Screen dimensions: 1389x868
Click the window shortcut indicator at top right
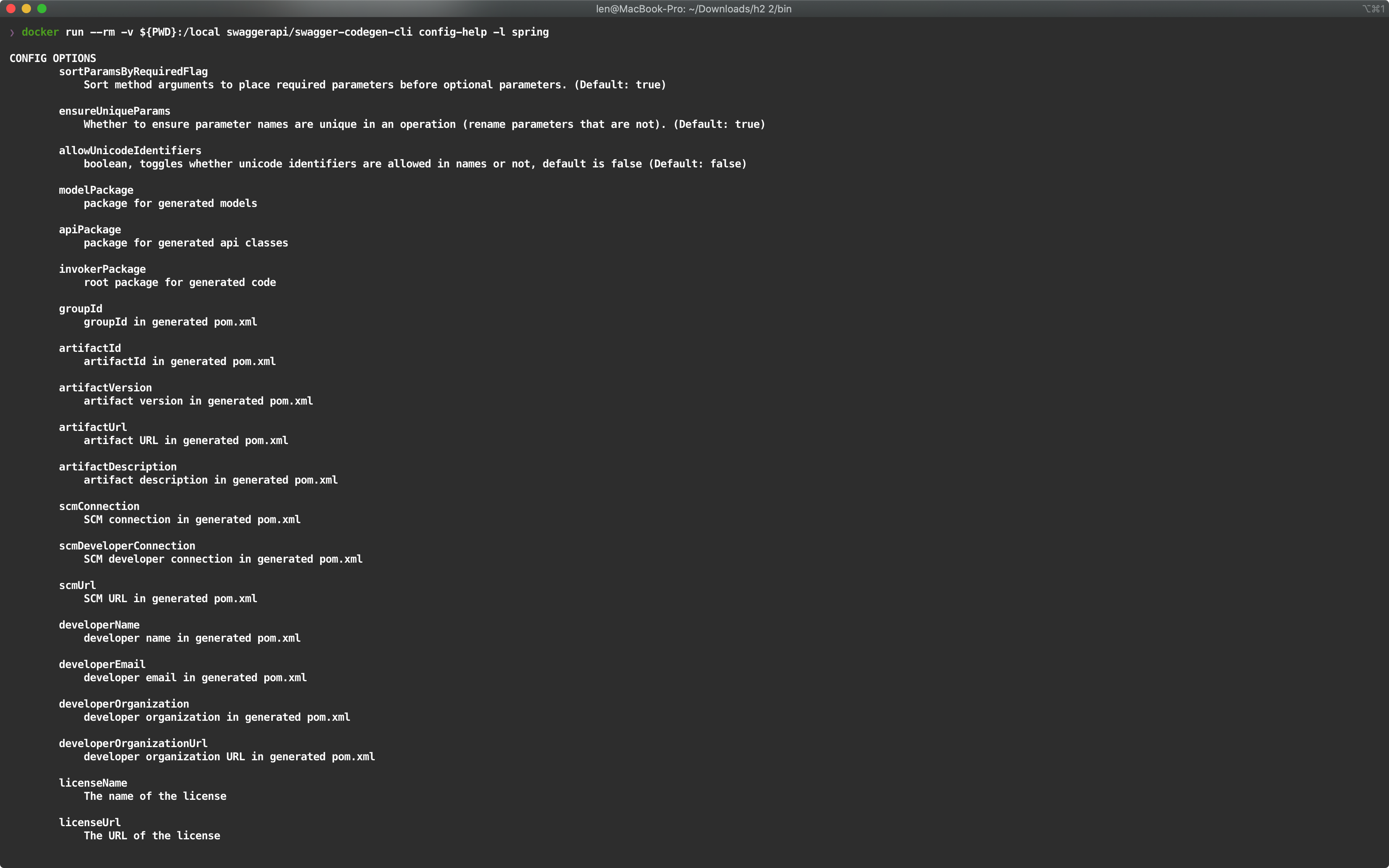pos(1373,9)
